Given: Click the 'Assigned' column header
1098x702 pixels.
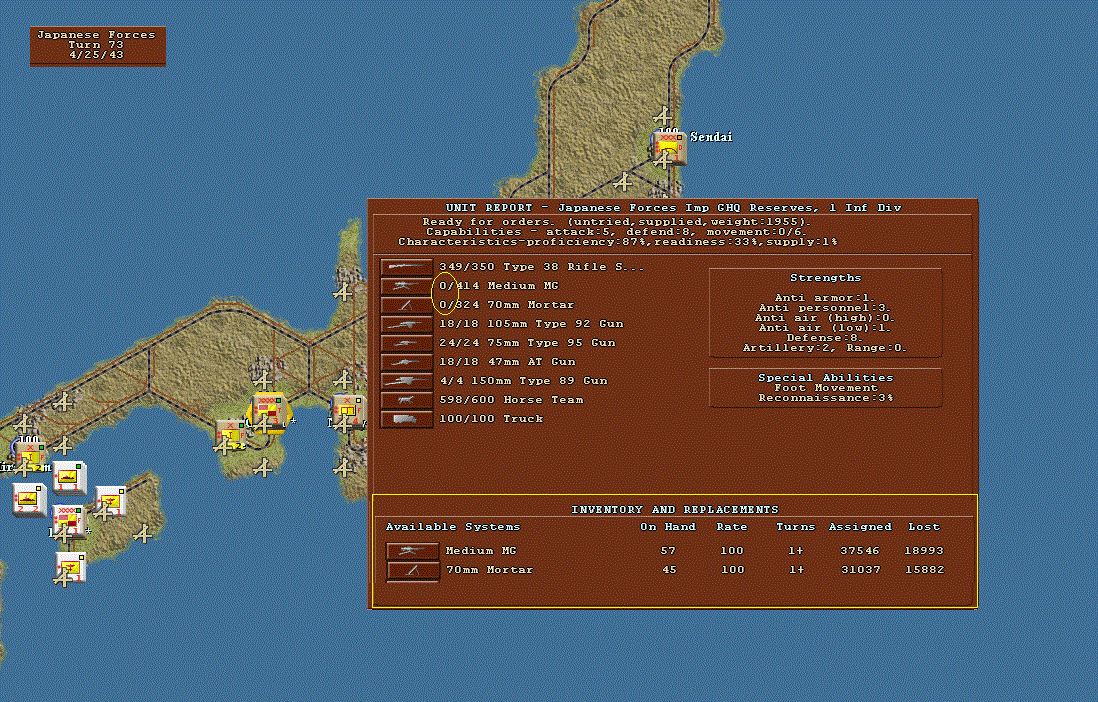Looking at the screenshot, I should point(860,527).
